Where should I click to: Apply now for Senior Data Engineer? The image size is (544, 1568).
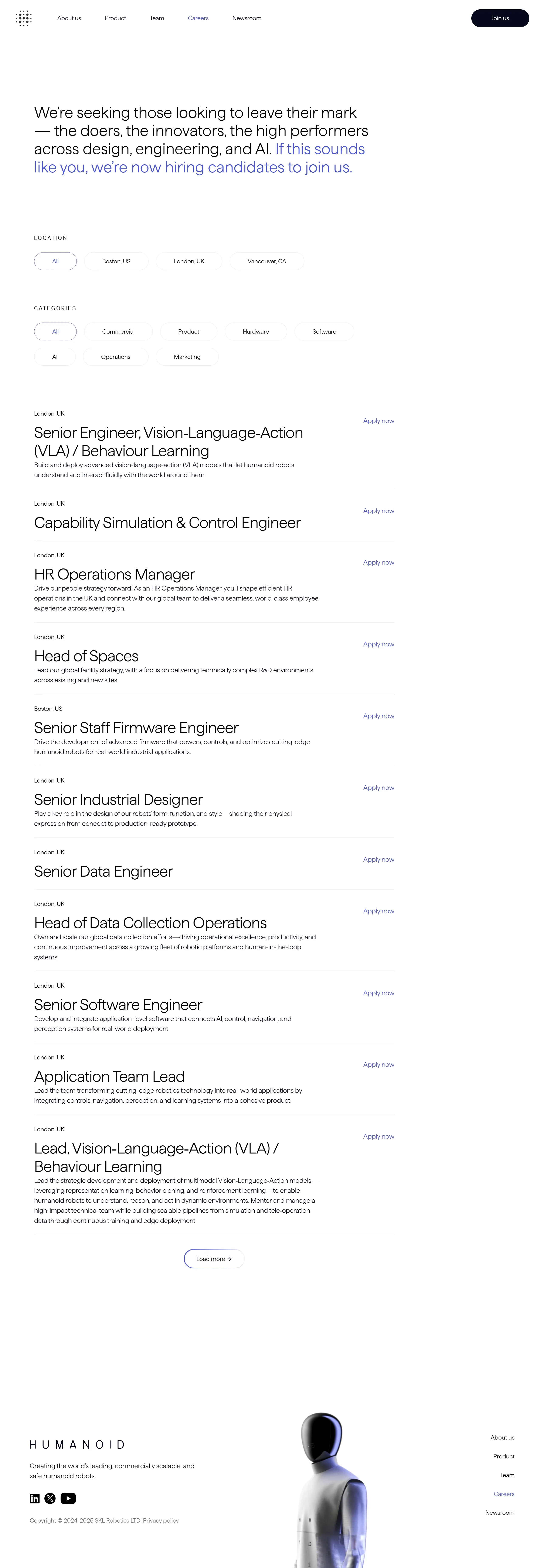378,859
